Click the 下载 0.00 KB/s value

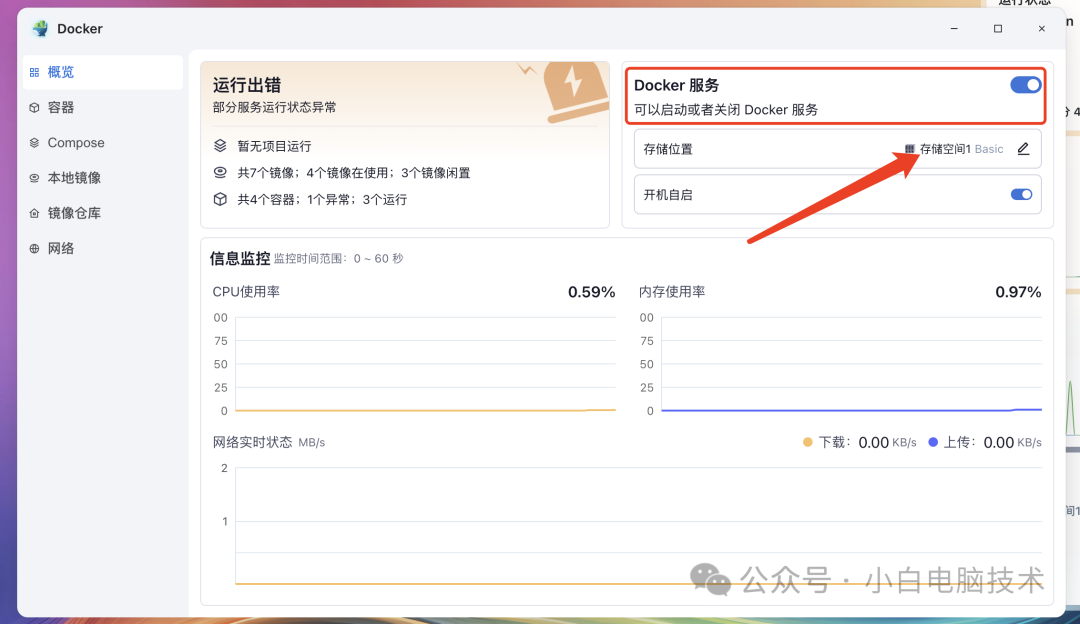(887, 442)
